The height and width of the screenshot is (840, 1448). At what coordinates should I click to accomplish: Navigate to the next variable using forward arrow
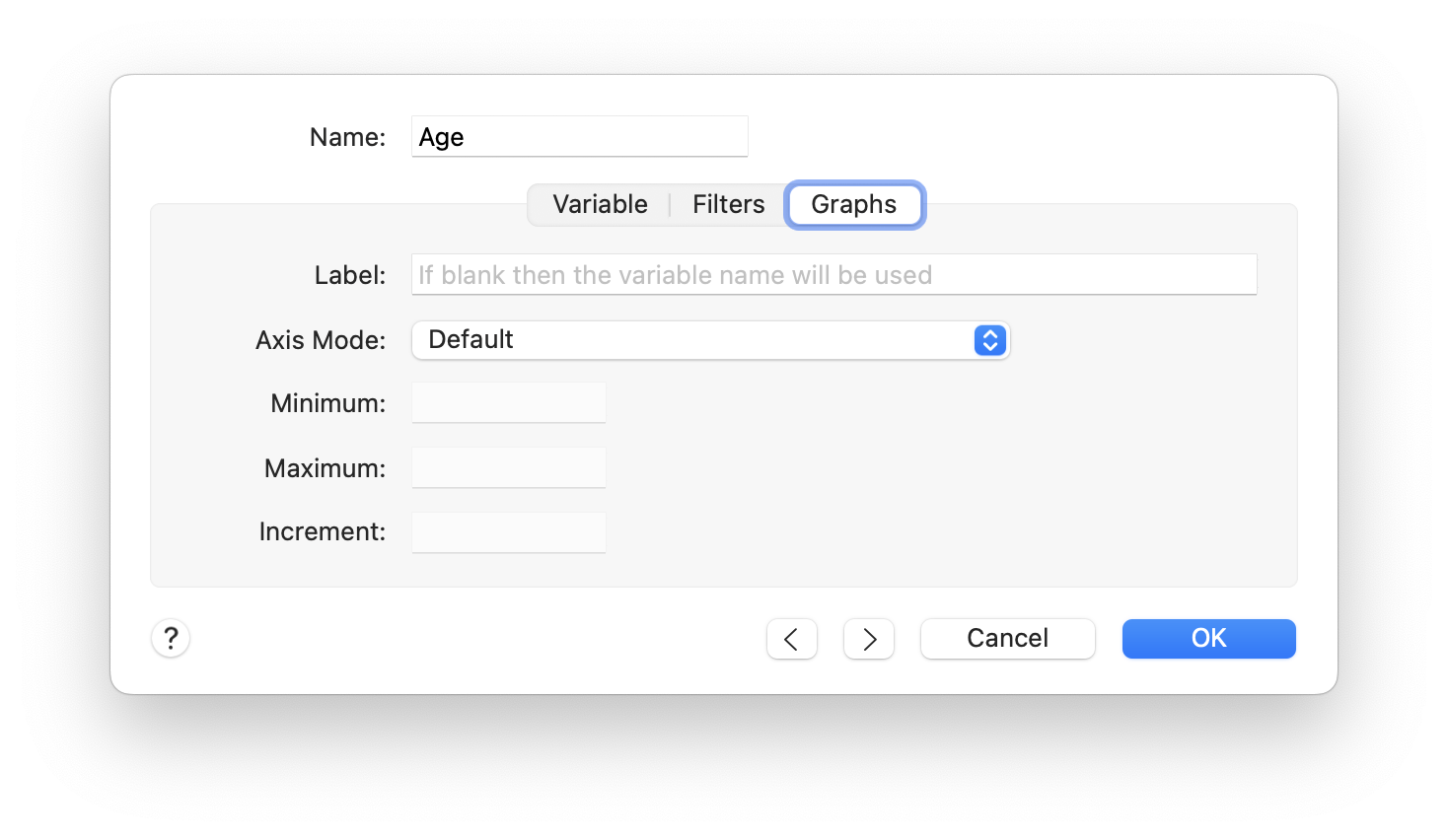pyautogui.click(x=868, y=639)
